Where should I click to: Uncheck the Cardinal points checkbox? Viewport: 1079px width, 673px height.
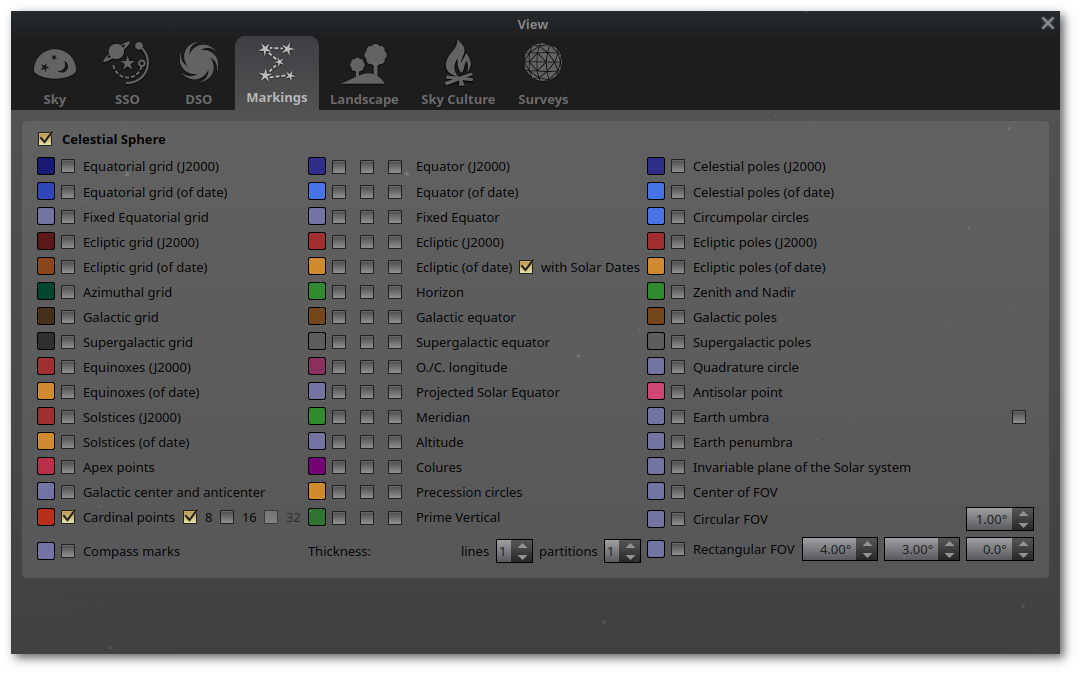coord(68,517)
